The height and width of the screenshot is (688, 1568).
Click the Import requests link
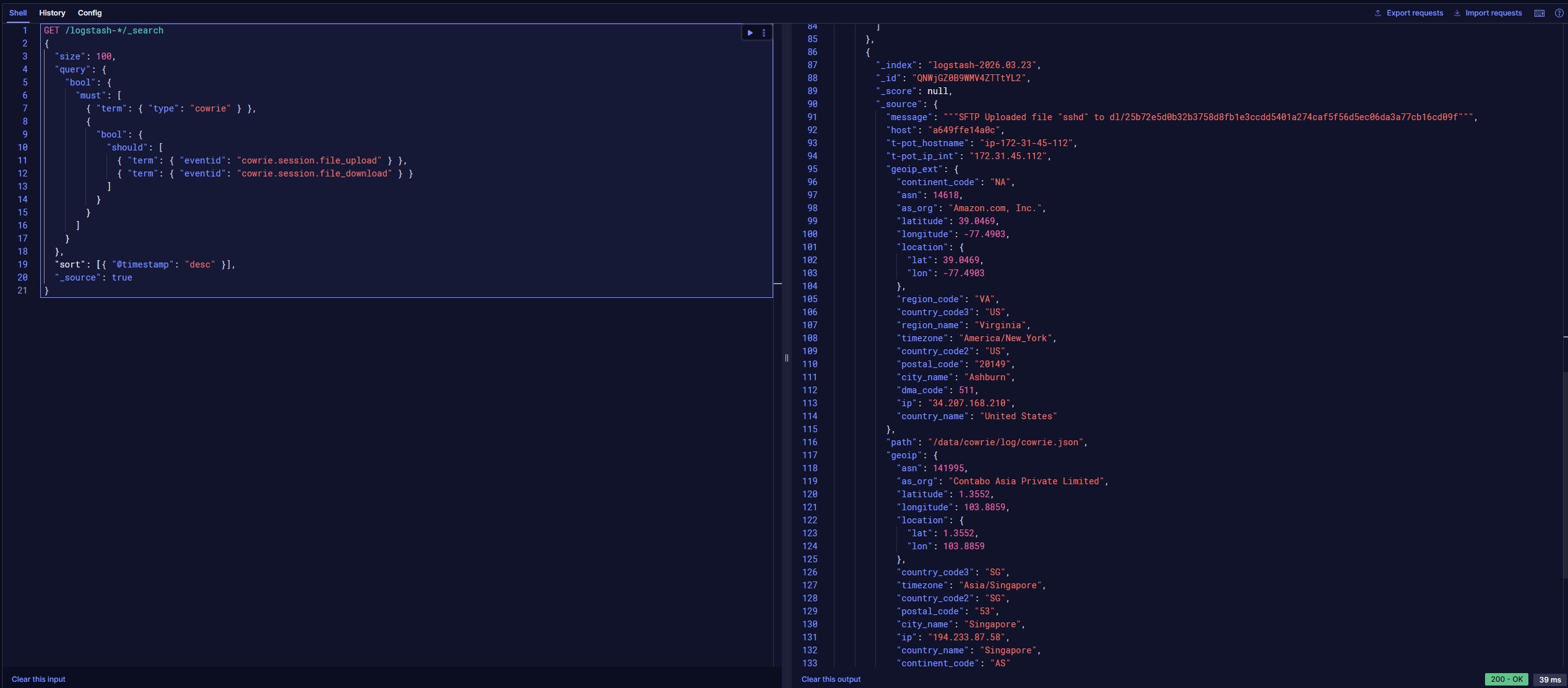1493,13
